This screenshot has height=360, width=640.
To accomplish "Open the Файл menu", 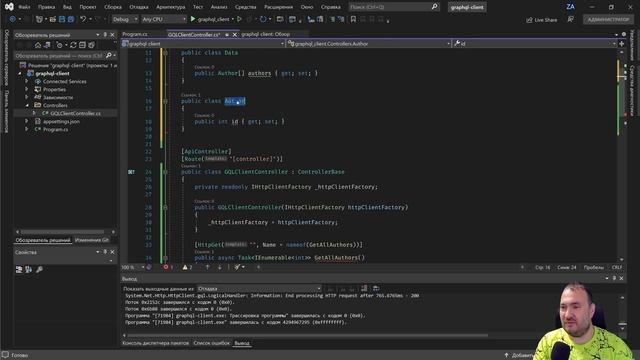I will (x=24, y=7).
